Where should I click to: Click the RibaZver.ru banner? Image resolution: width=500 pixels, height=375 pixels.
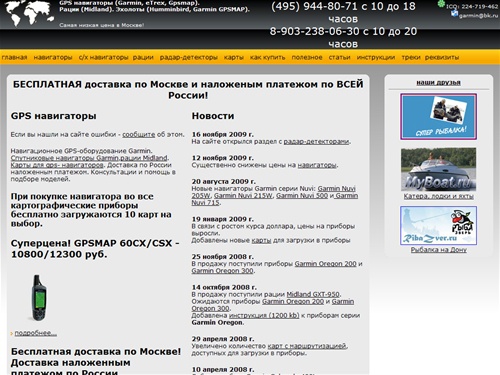(x=438, y=226)
